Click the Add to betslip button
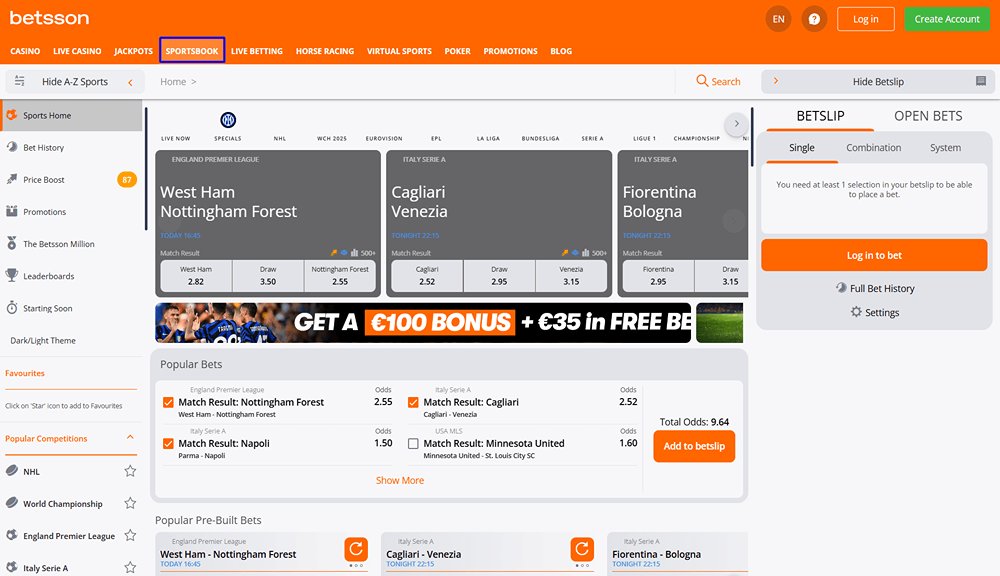This screenshot has width=1000, height=576. pos(694,446)
